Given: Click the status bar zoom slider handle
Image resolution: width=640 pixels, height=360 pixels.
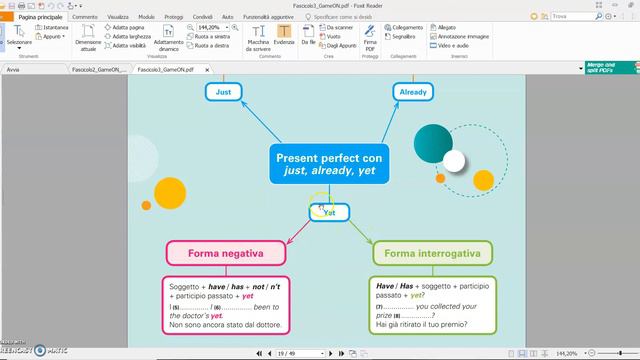Looking at the screenshot, I should (620, 353).
